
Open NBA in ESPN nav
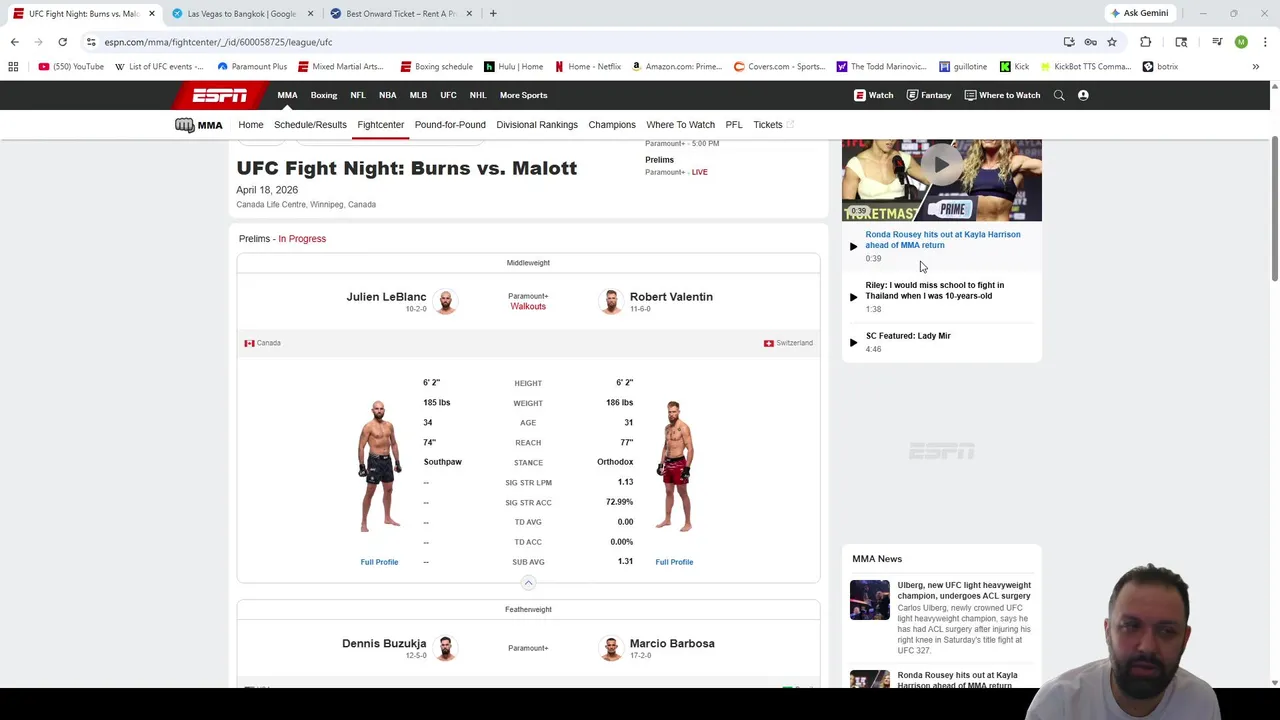pos(387,95)
